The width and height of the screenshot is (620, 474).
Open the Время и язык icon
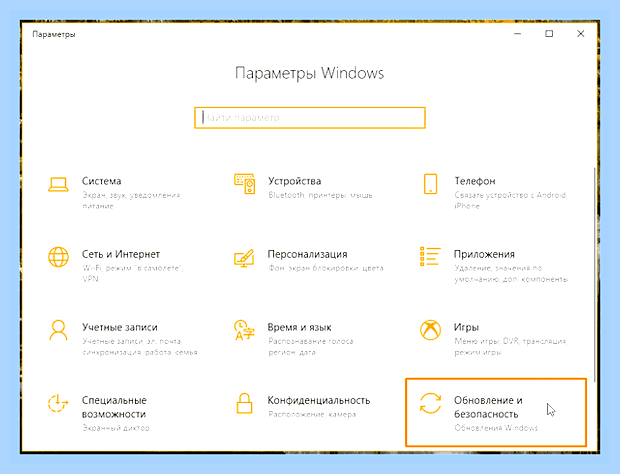pyautogui.click(x=244, y=330)
